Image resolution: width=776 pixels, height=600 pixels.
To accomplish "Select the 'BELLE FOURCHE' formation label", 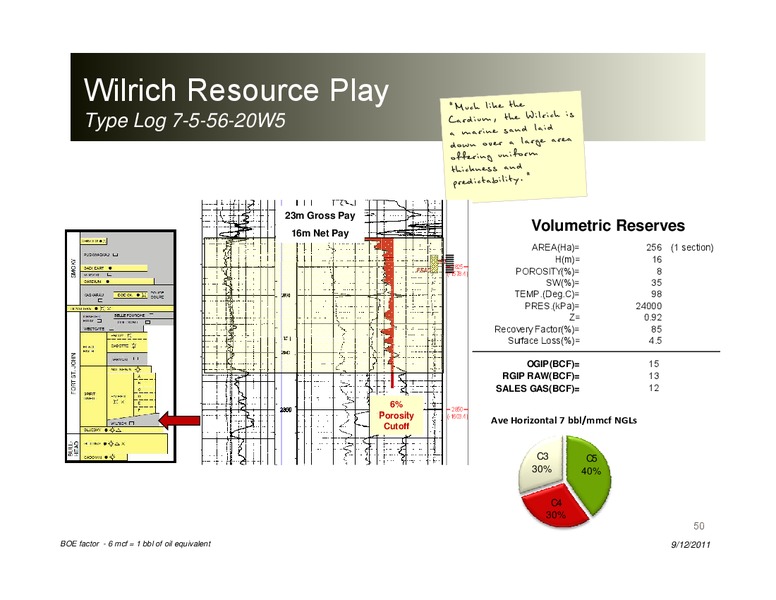I will pos(129,315).
